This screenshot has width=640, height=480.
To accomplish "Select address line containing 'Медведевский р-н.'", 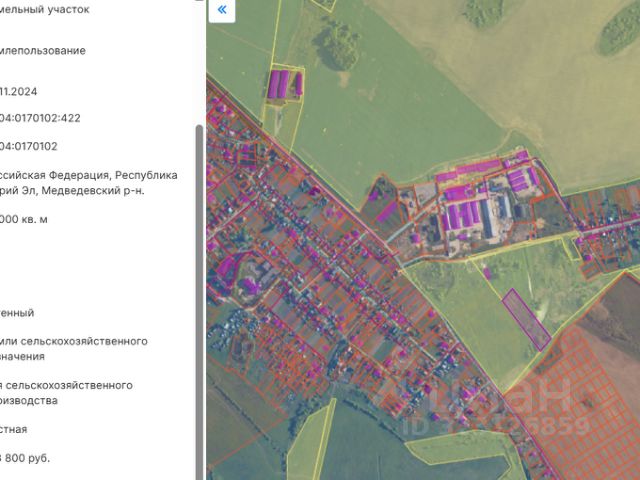I will pos(72,191).
